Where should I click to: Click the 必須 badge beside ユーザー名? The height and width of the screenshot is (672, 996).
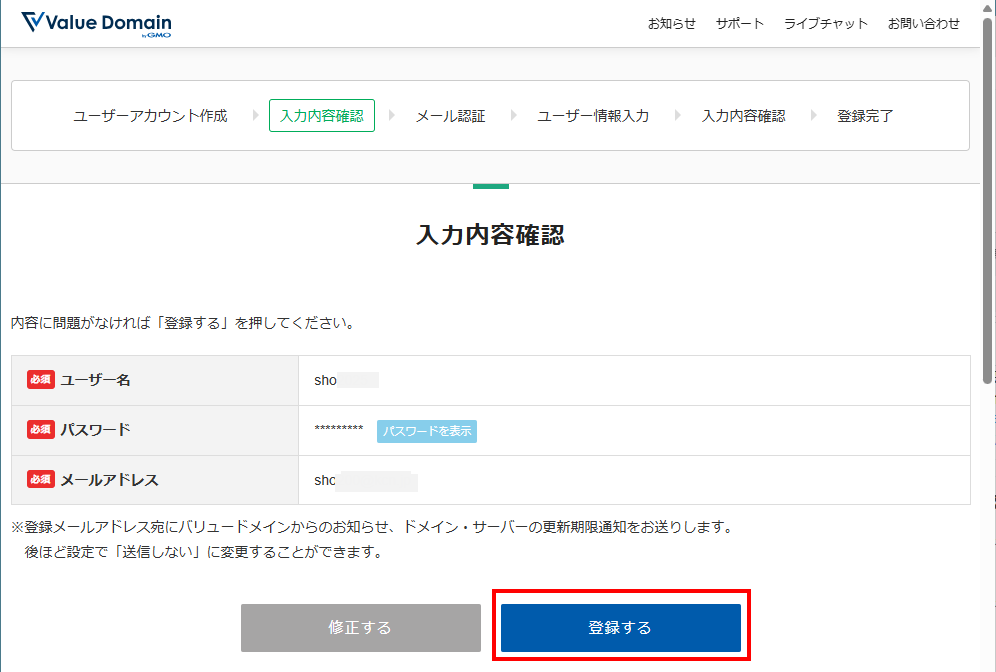point(41,380)
